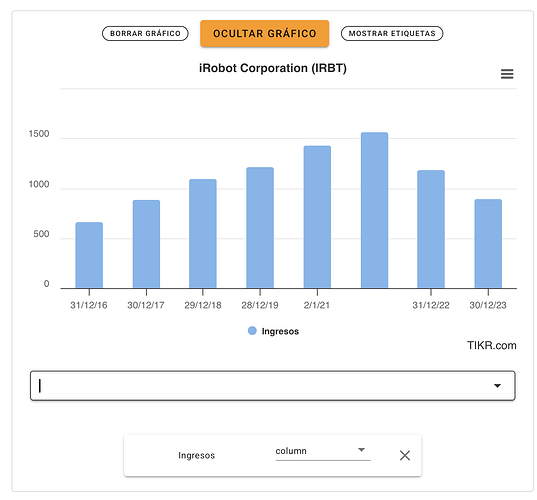The width and height of the screenshot is (537, 500).
Task: Expand the chart type arrow next to column
Action: point(361,450)
